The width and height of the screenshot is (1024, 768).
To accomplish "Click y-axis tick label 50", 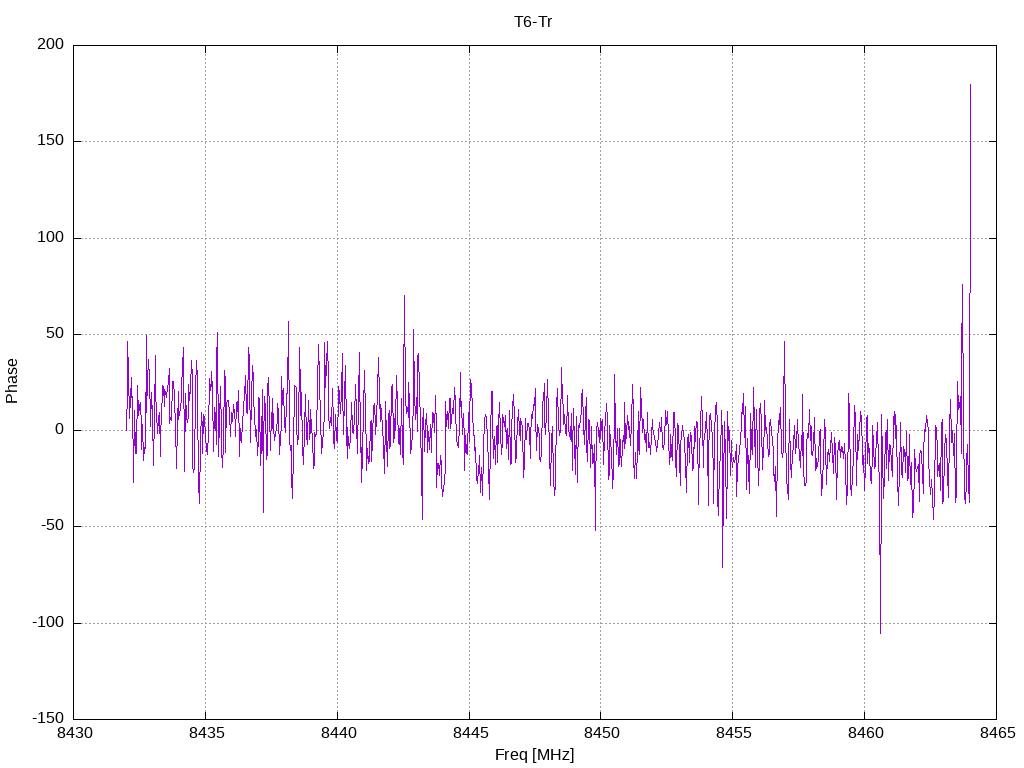I will 56,334.
